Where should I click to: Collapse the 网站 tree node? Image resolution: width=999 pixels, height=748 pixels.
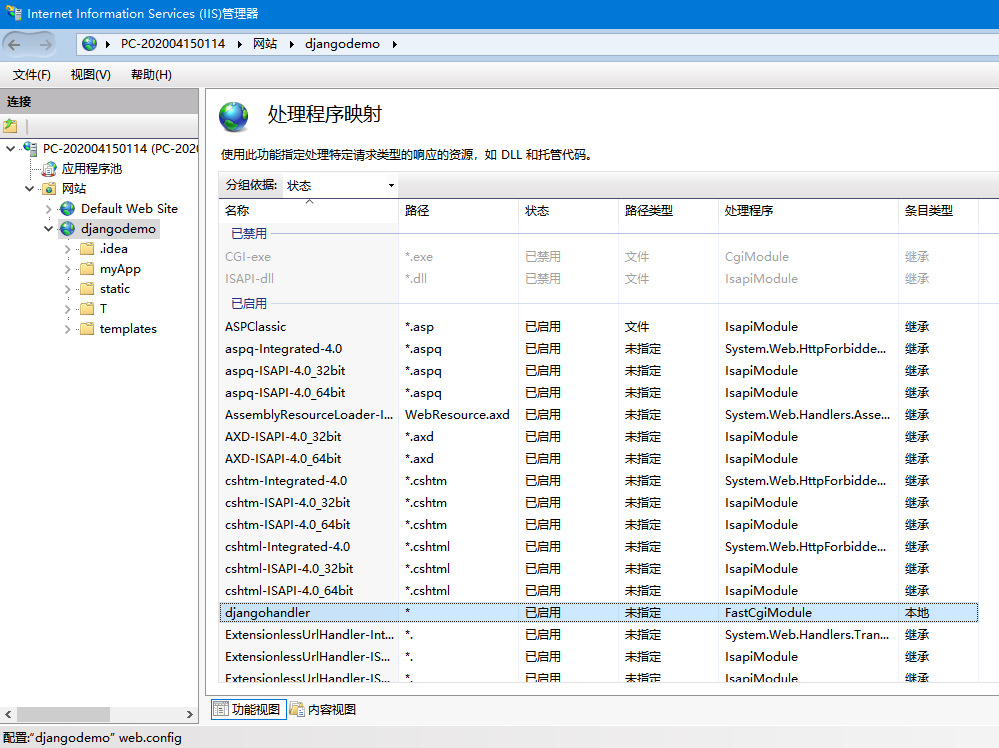[30, 188]
